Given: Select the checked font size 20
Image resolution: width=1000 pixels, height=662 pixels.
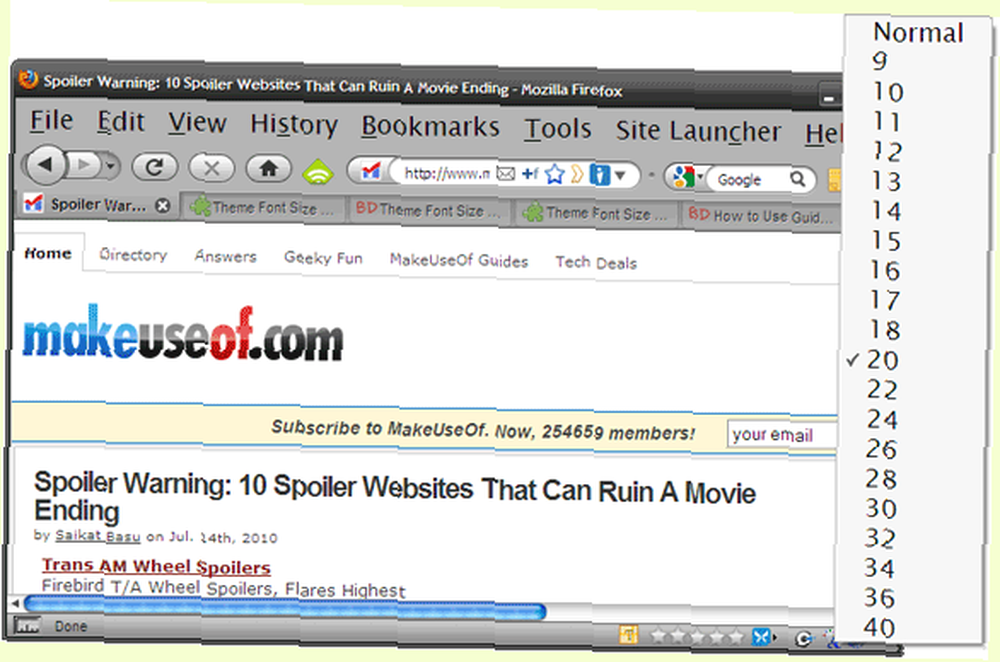Looking at the screenshot, I should [x=882, y=360].
